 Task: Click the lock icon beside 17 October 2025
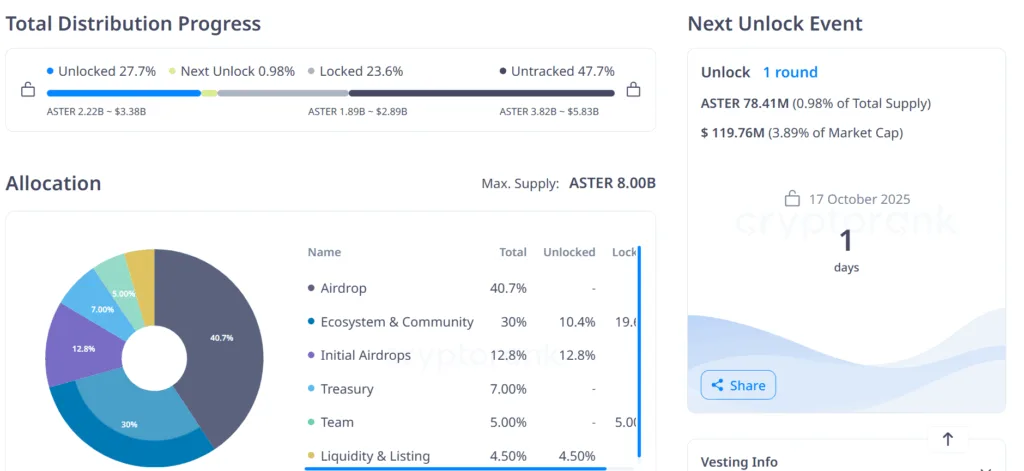[x=792, y=198]
